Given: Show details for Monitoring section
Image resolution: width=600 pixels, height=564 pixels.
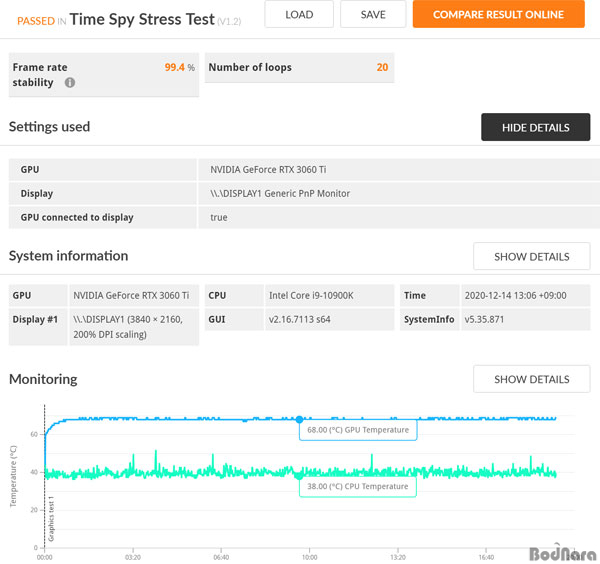Looking at the screenshot, I should (532, 379).
